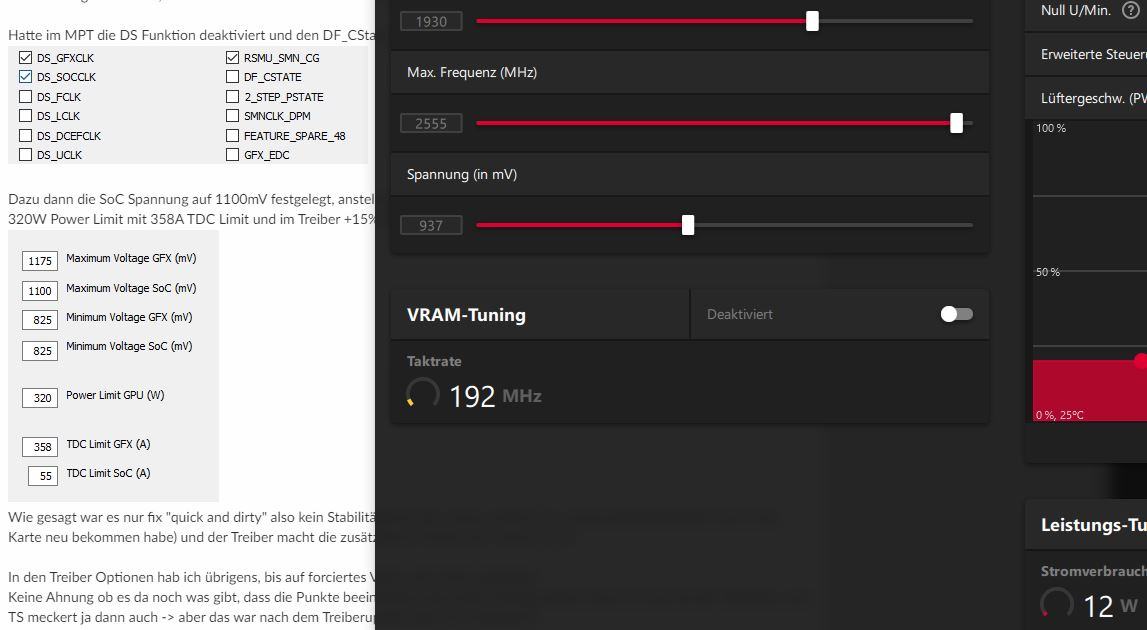Click the 1930 MHz value field
Viewport: 1147px width, 630px height.
(431, 21)
